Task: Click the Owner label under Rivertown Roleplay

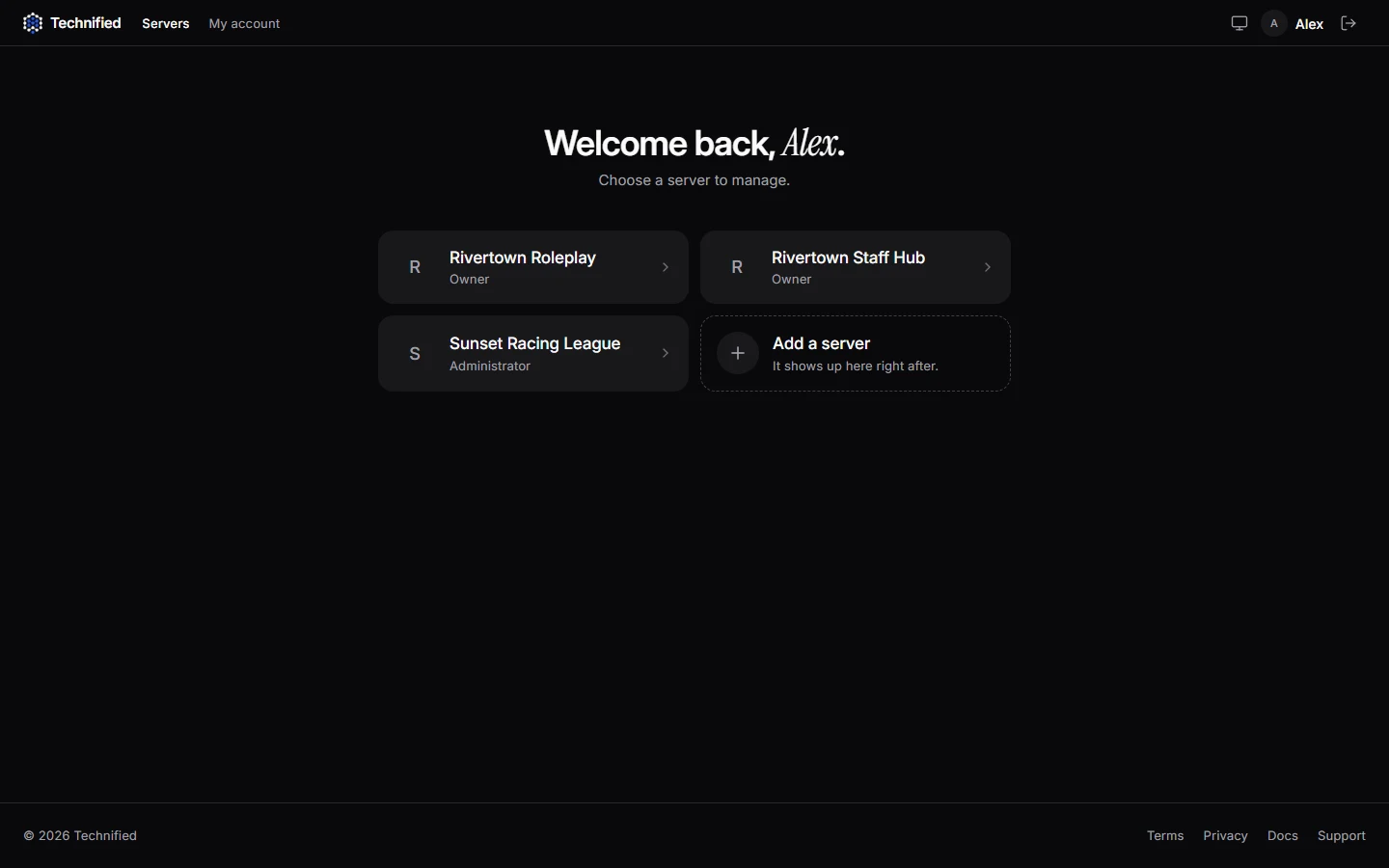Action: tap(470, 280)
